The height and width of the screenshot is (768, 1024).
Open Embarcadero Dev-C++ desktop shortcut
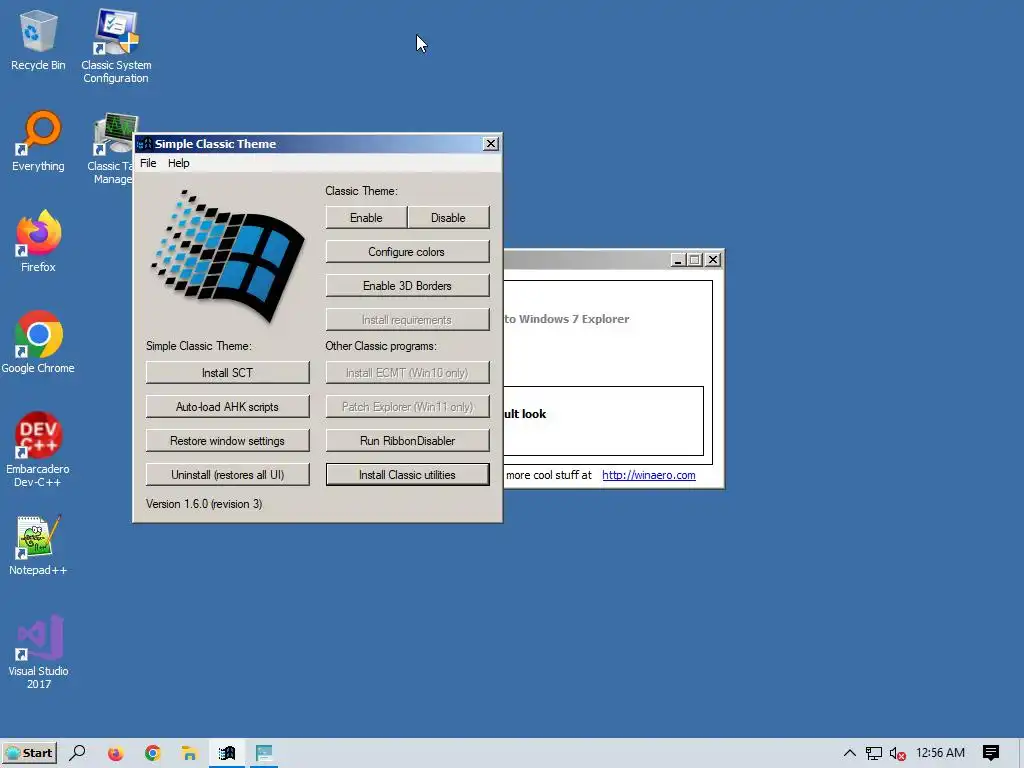point(38,449)
